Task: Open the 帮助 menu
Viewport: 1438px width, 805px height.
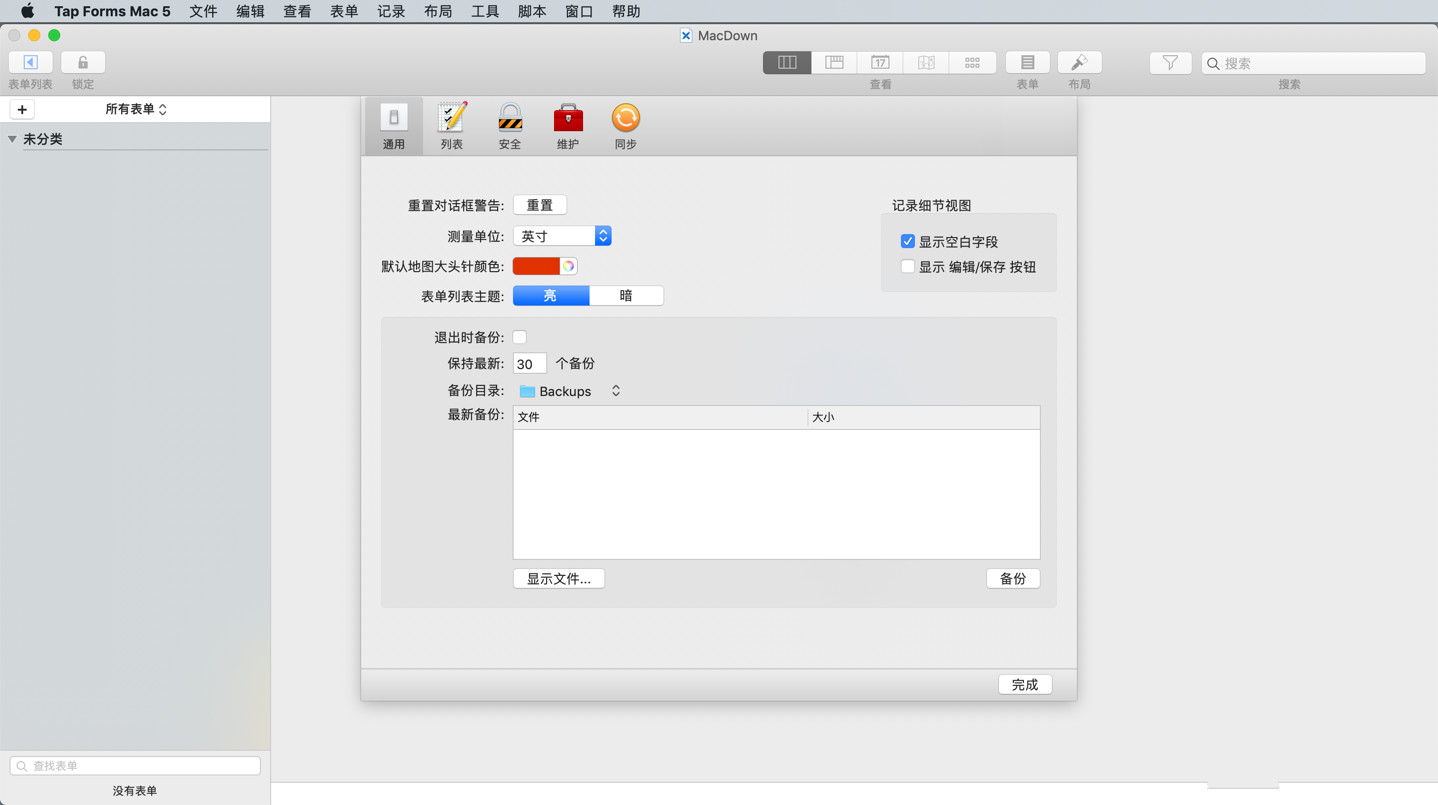Action: coord(626,11)
